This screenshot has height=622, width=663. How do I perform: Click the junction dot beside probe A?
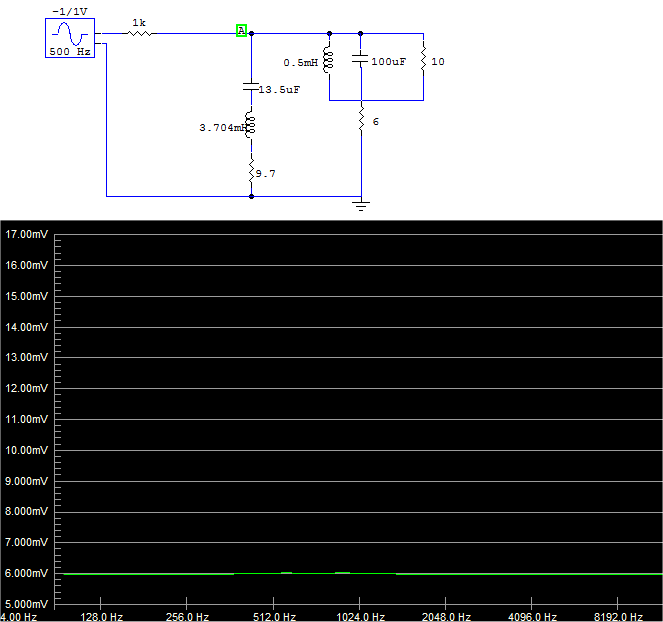(251, 33)
